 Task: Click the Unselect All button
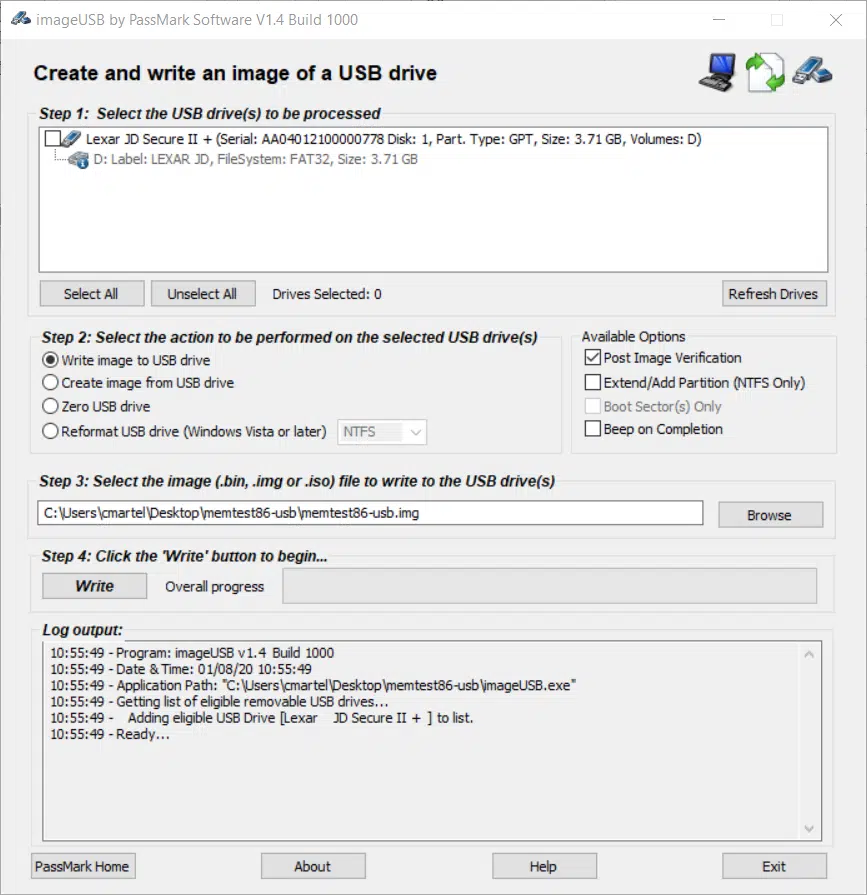tap(203, 294)
